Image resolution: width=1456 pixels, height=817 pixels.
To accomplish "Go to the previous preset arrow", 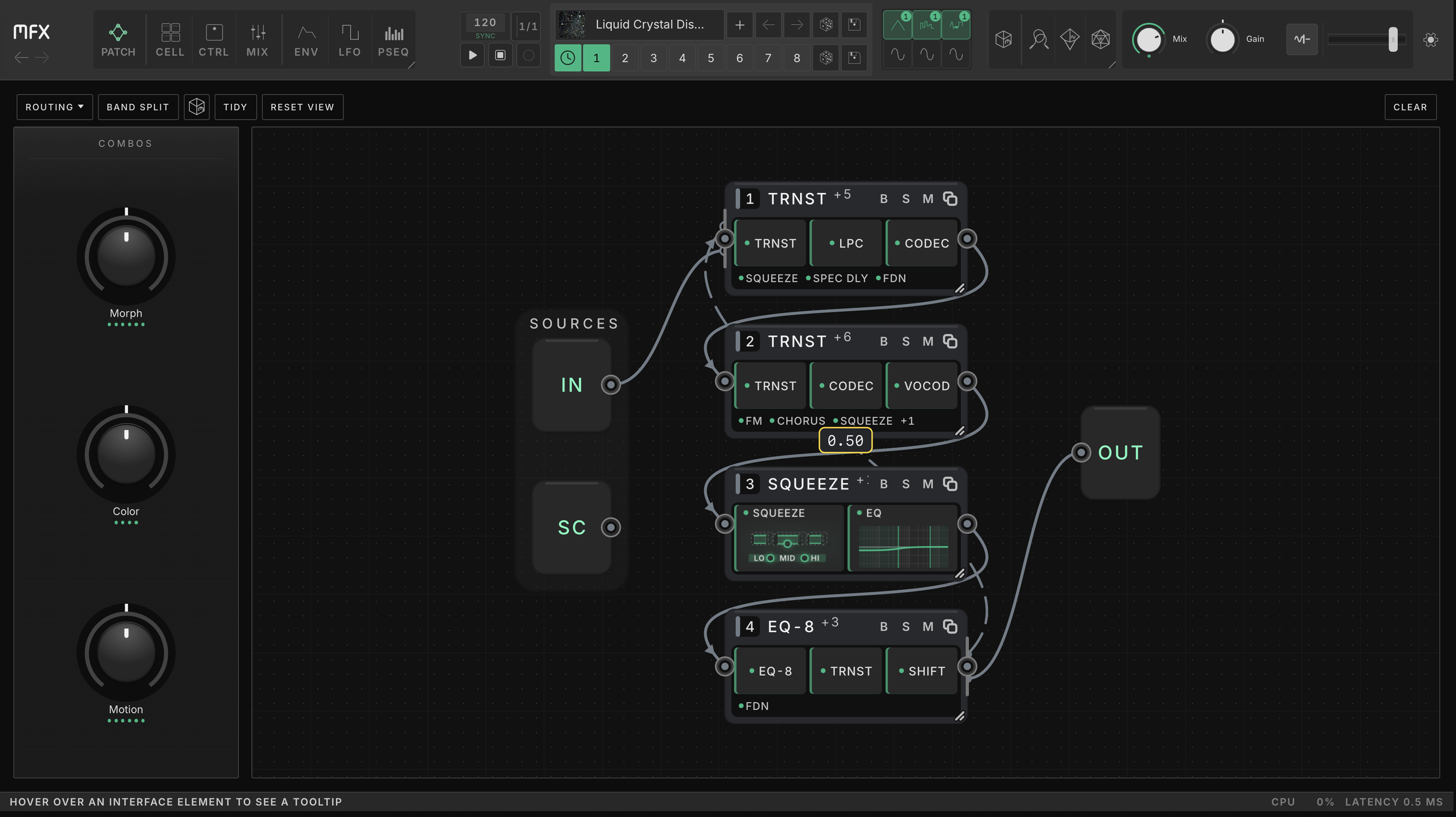I will point(768,24).
